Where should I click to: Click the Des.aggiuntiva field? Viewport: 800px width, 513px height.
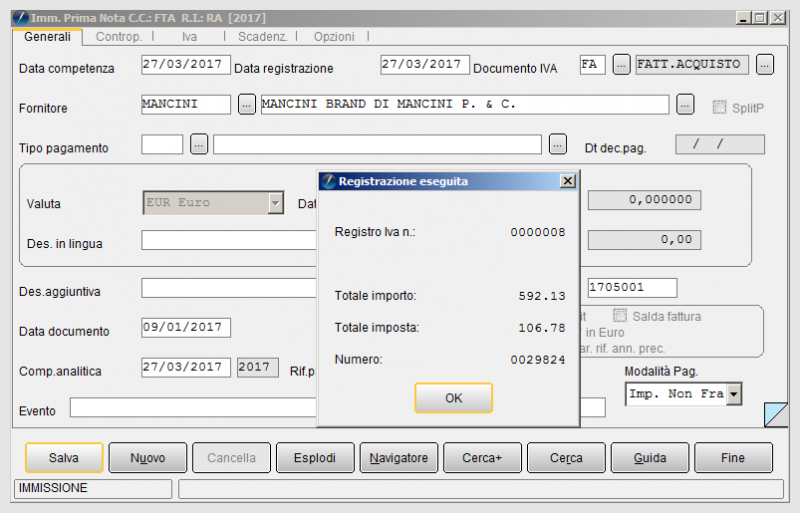229,288
